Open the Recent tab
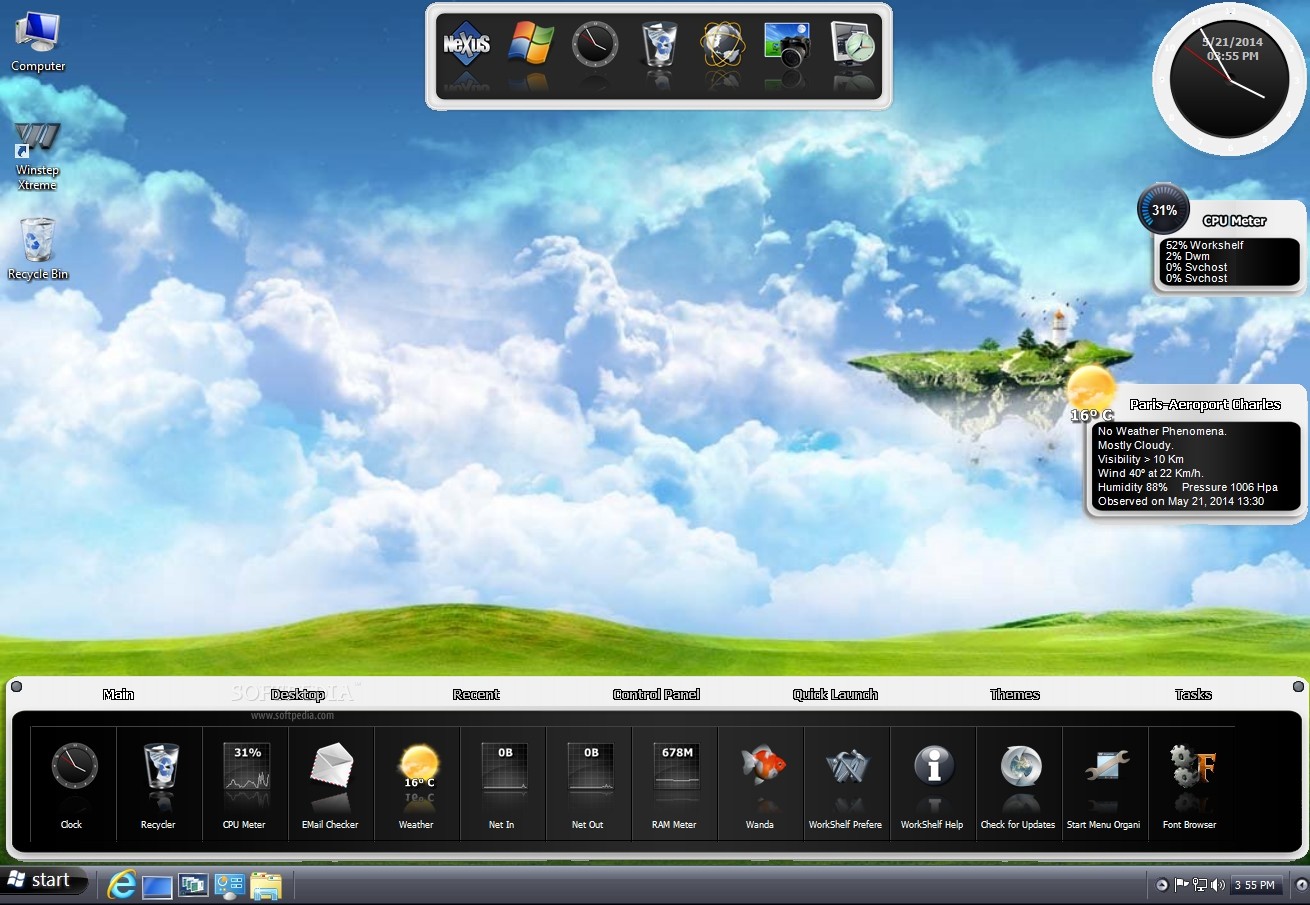This screenshot has height=905, width=1310. click(x=476, y=694)
